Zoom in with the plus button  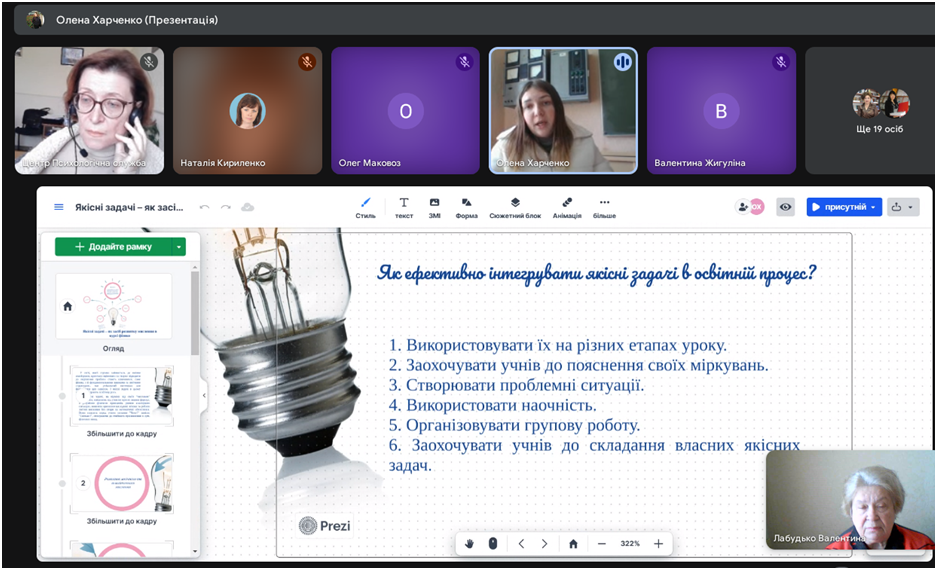click(x=659, y=543)
